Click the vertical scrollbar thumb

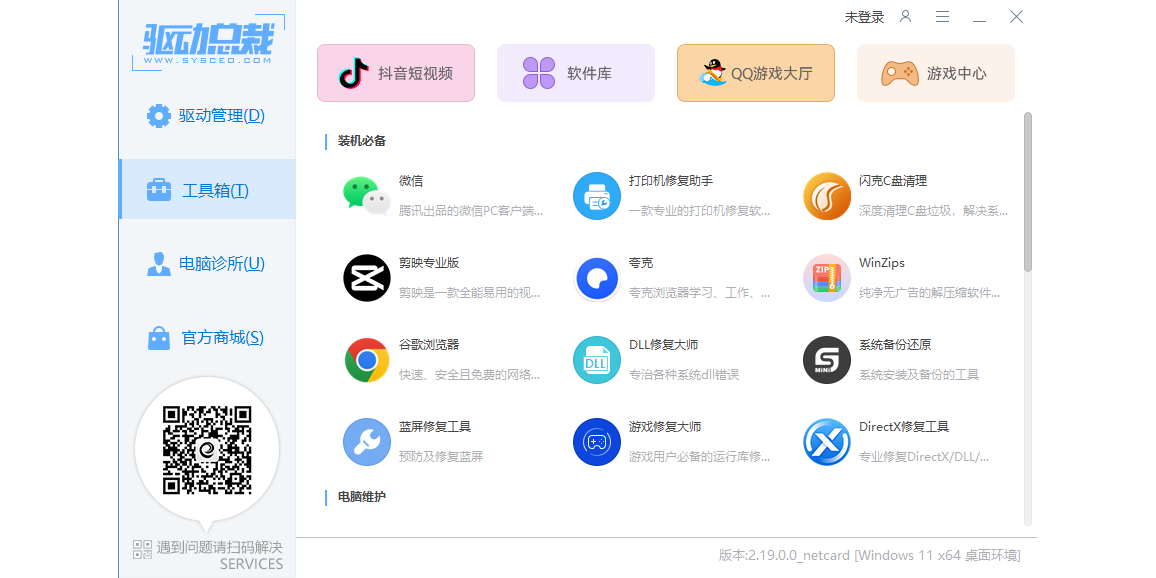click(x=1028, y=192)
